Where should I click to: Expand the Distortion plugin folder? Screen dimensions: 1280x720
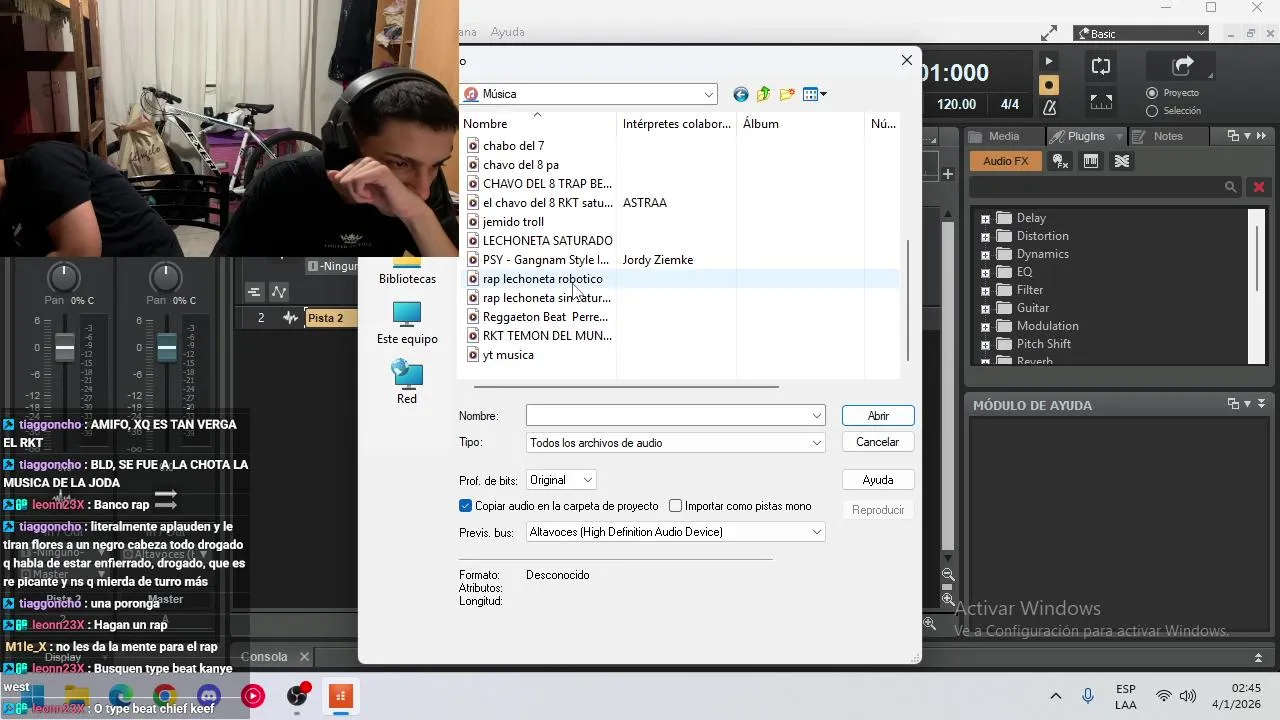(985, 236)
